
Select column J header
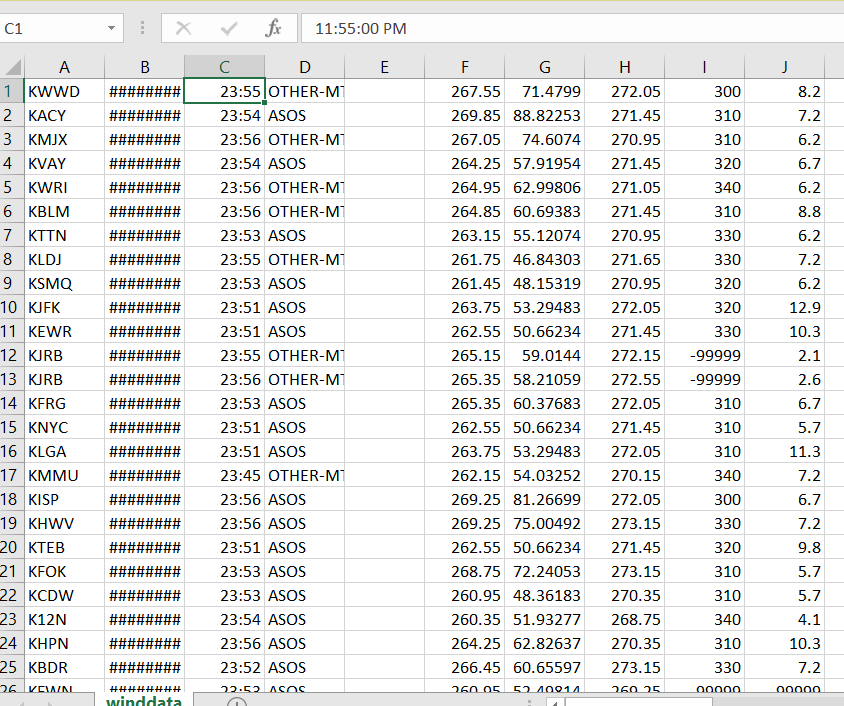(785, 67)
